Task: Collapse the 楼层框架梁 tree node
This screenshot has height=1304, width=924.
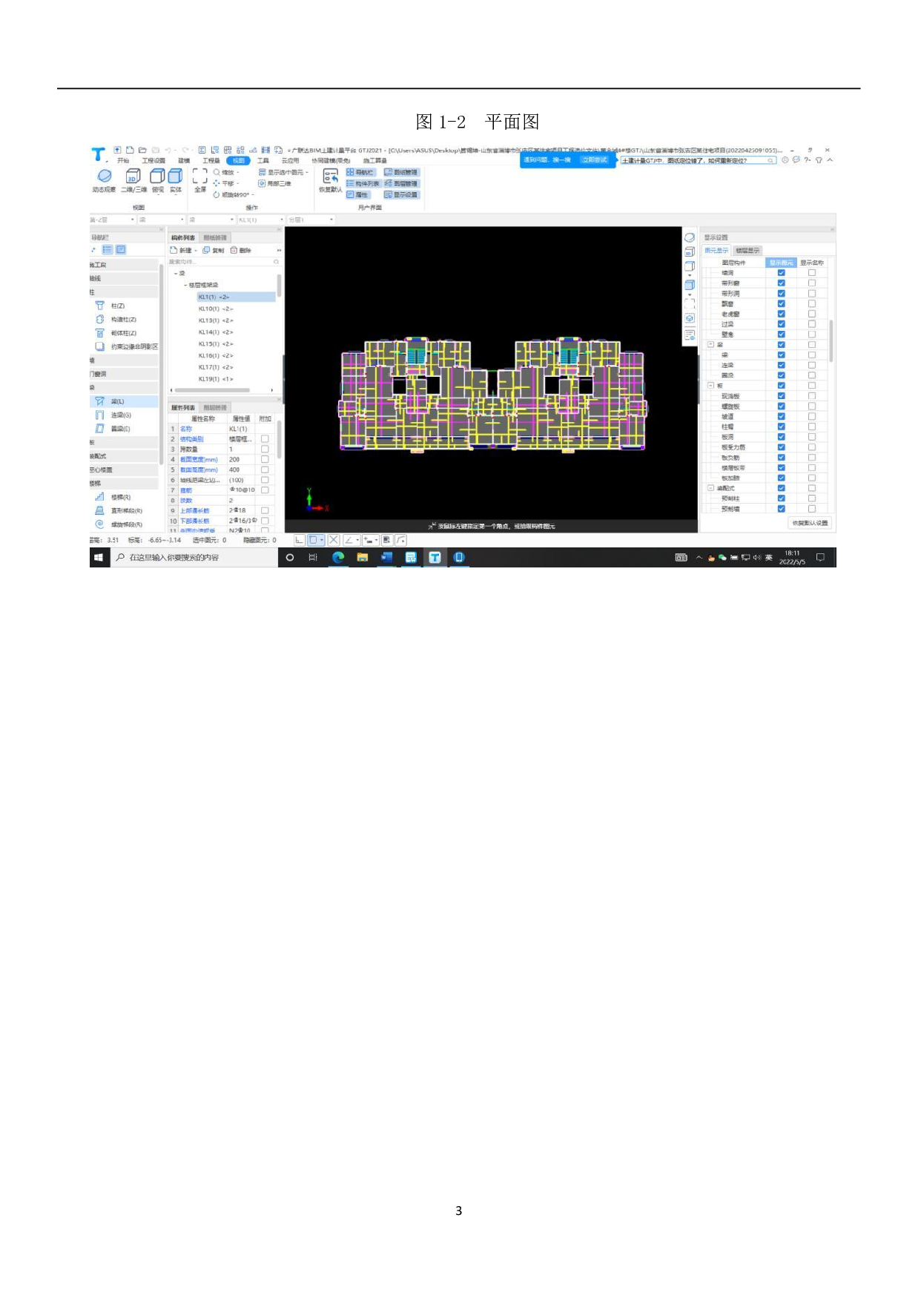Action: point(185,285)
